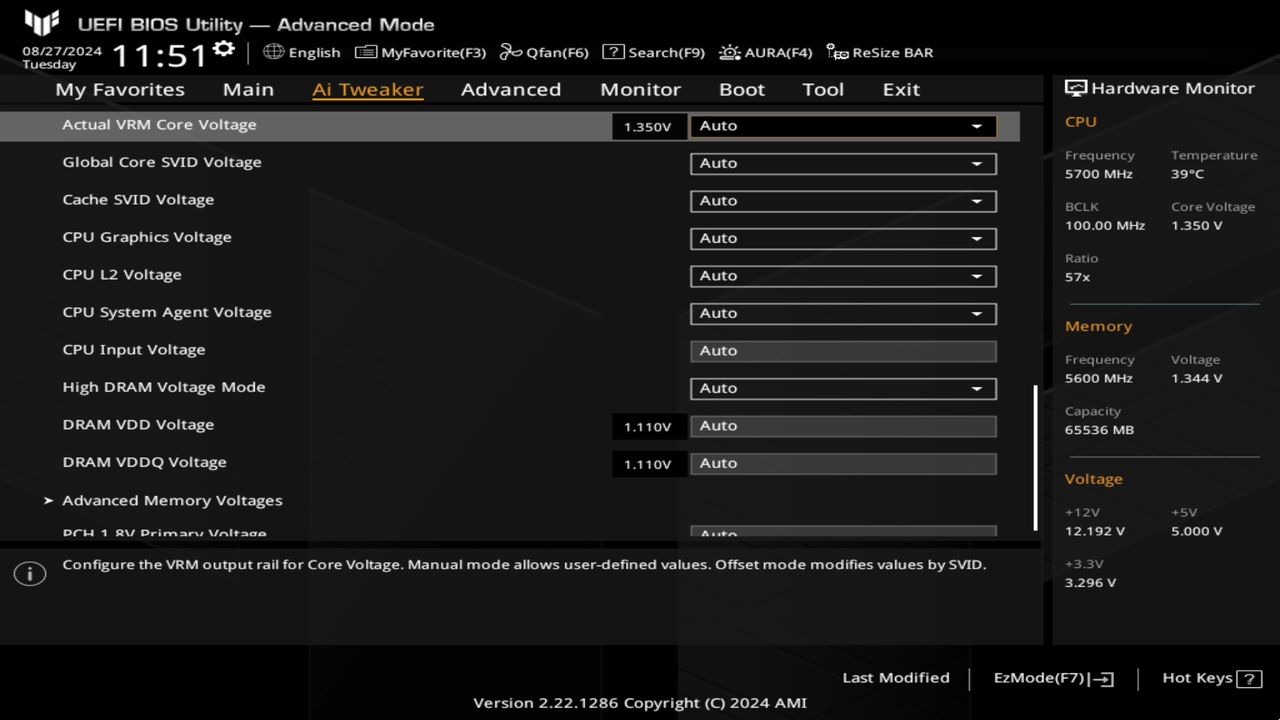
Task: Open the Monitor tab
Action: tap(640, 89)
